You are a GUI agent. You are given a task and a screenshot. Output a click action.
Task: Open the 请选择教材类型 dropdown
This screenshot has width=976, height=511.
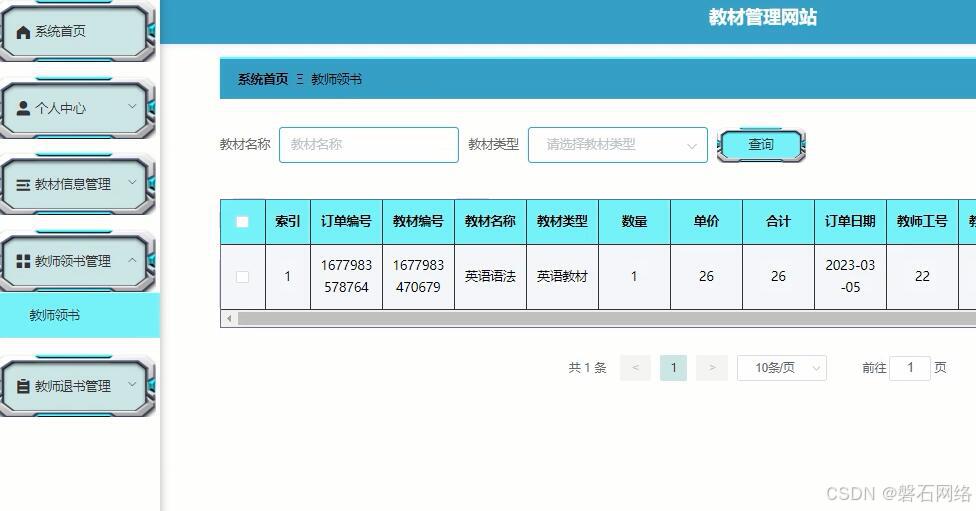[617, 145]
